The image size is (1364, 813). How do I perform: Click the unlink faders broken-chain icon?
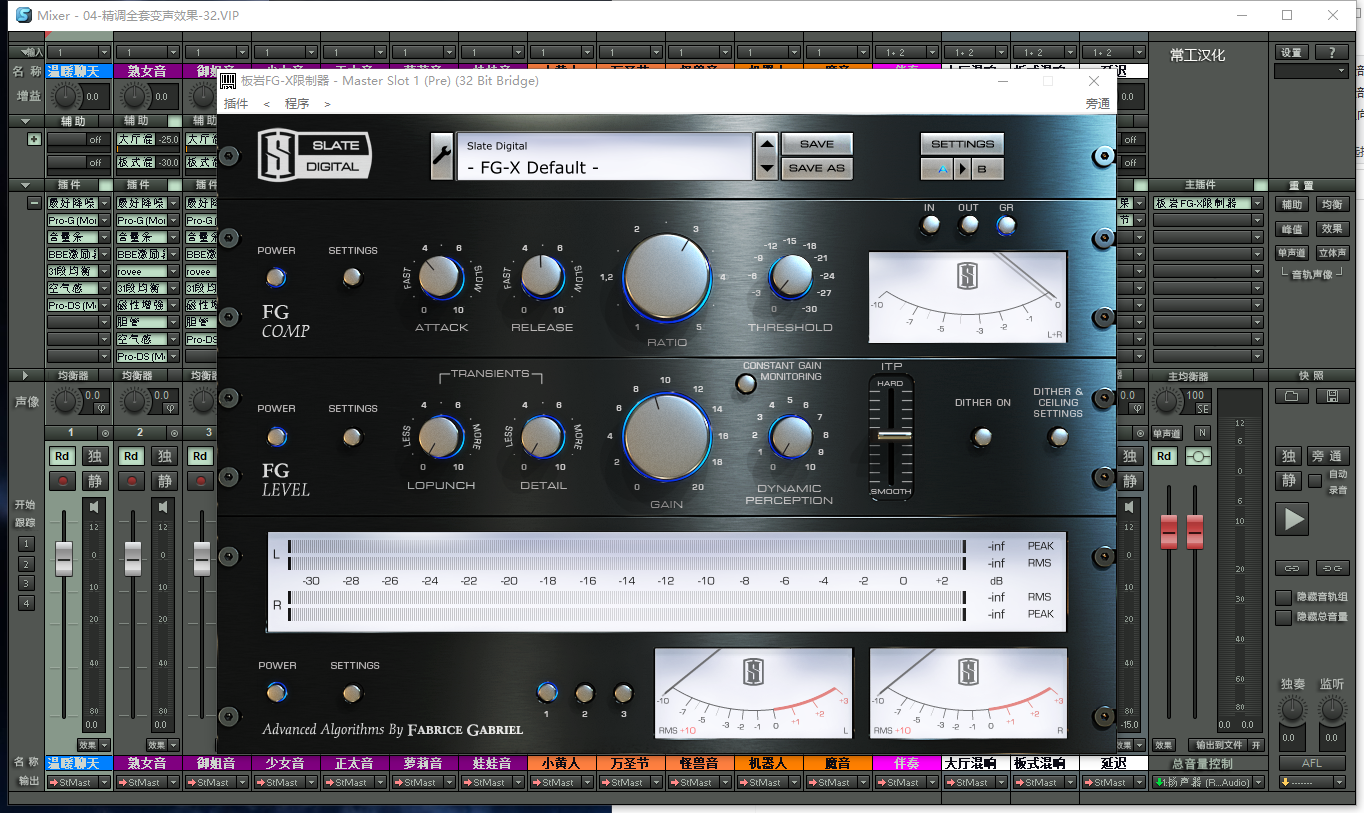[x=1331, y=568]
